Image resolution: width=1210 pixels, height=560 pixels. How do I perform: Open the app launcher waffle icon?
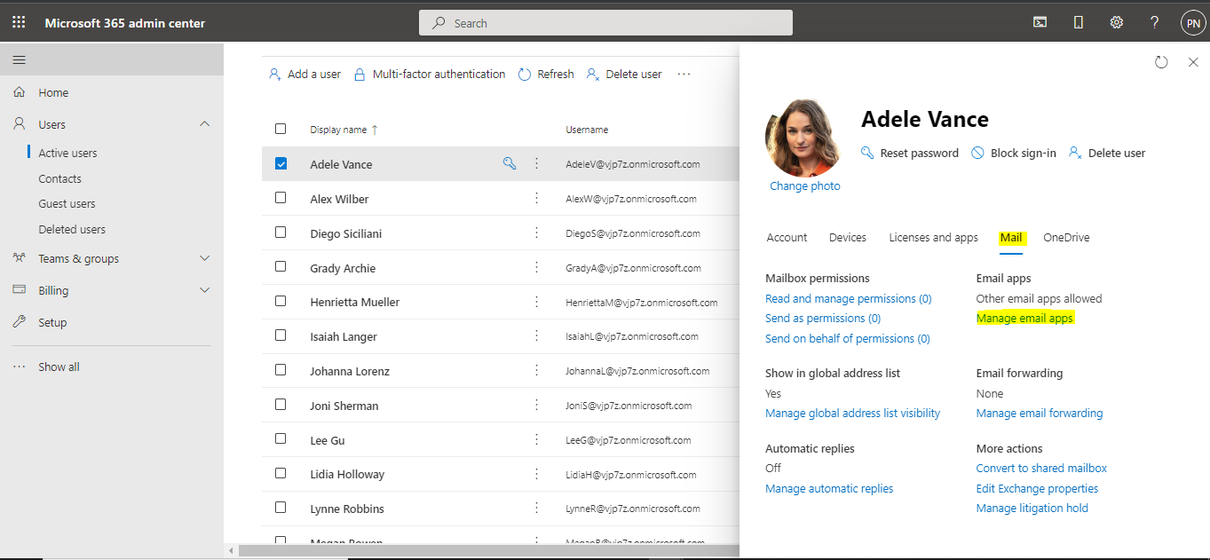[x=18, y=22]
